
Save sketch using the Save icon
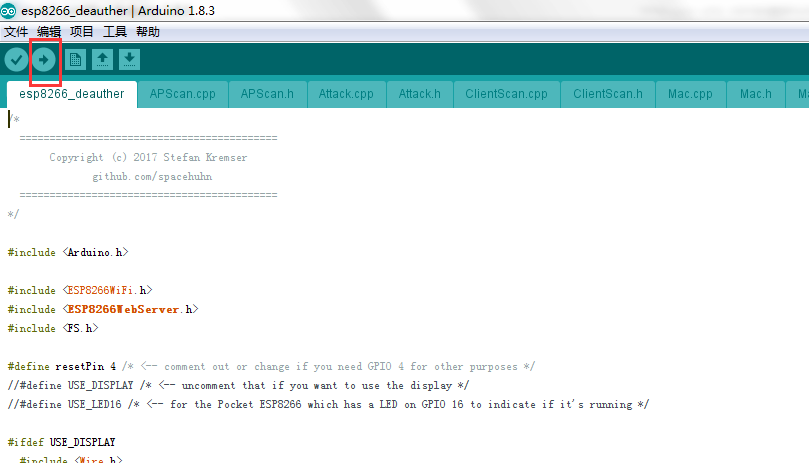click(129, 60)
